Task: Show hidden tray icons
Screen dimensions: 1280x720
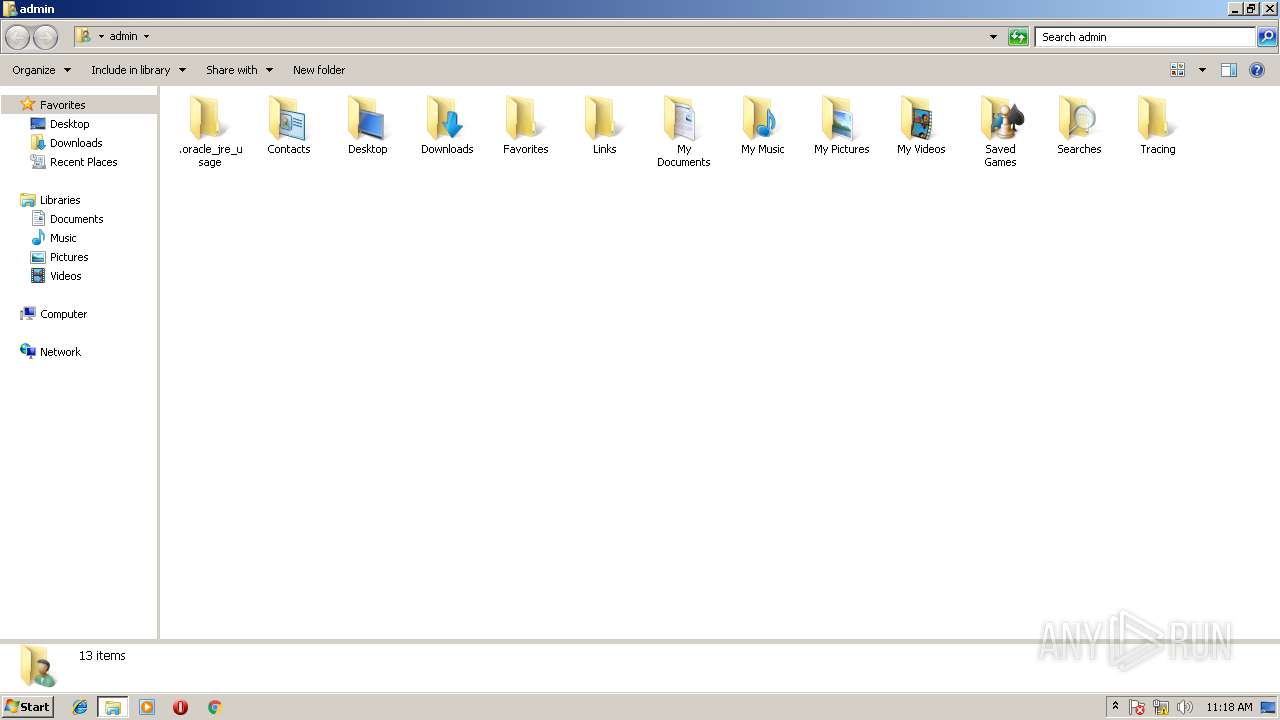Action: 1115,707
